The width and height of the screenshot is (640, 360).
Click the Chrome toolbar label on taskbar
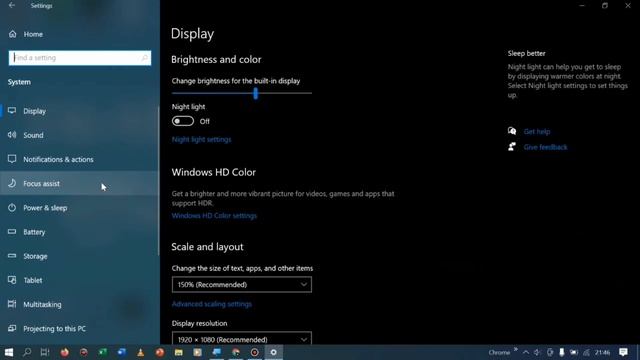499,352
